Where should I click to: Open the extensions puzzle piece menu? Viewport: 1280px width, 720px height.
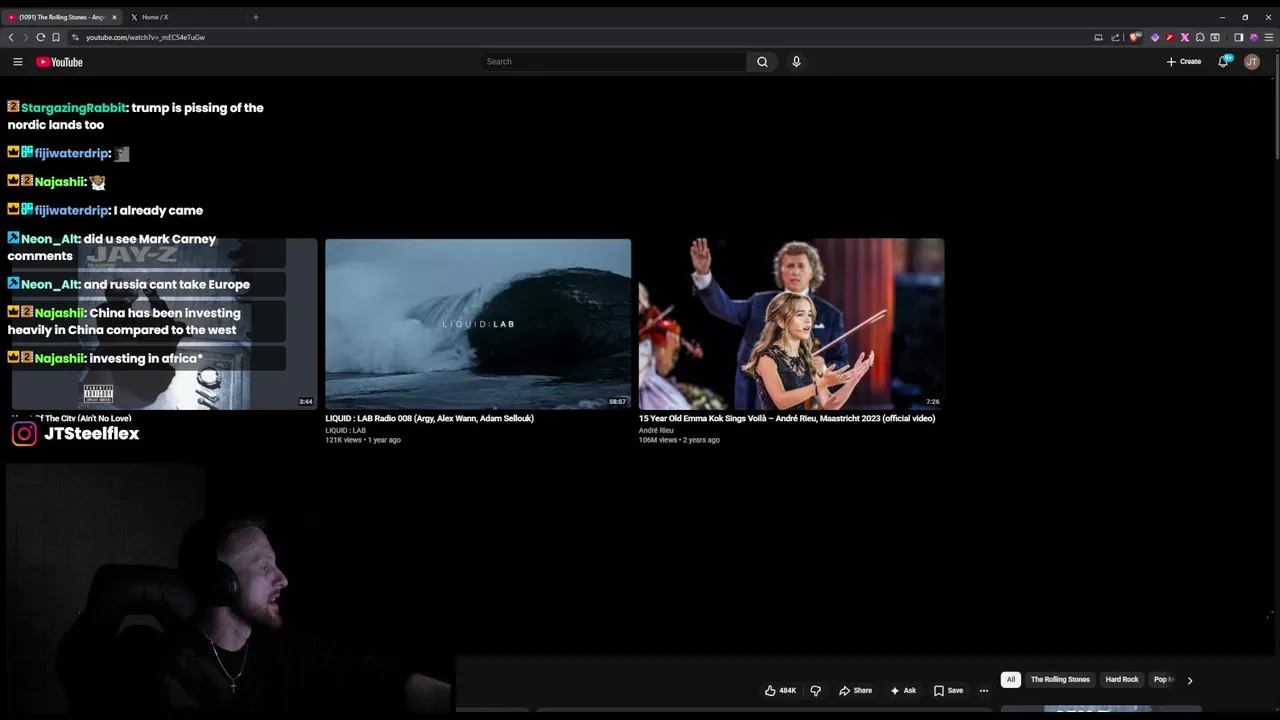coord(1200,37)
